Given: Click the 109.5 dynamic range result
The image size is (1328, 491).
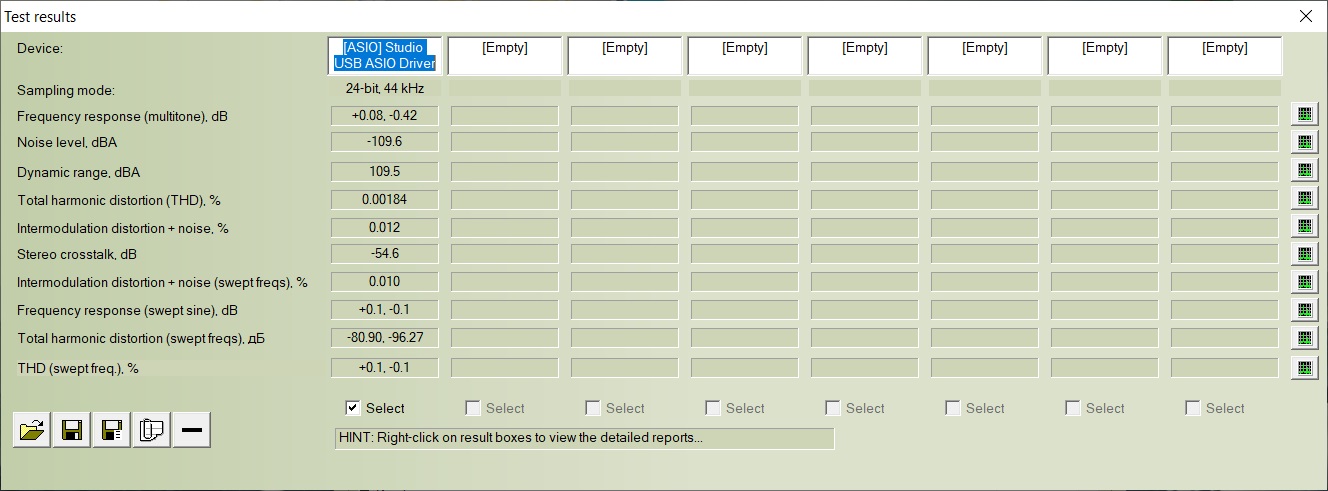Looking at the screenshot, I should 385,171.
